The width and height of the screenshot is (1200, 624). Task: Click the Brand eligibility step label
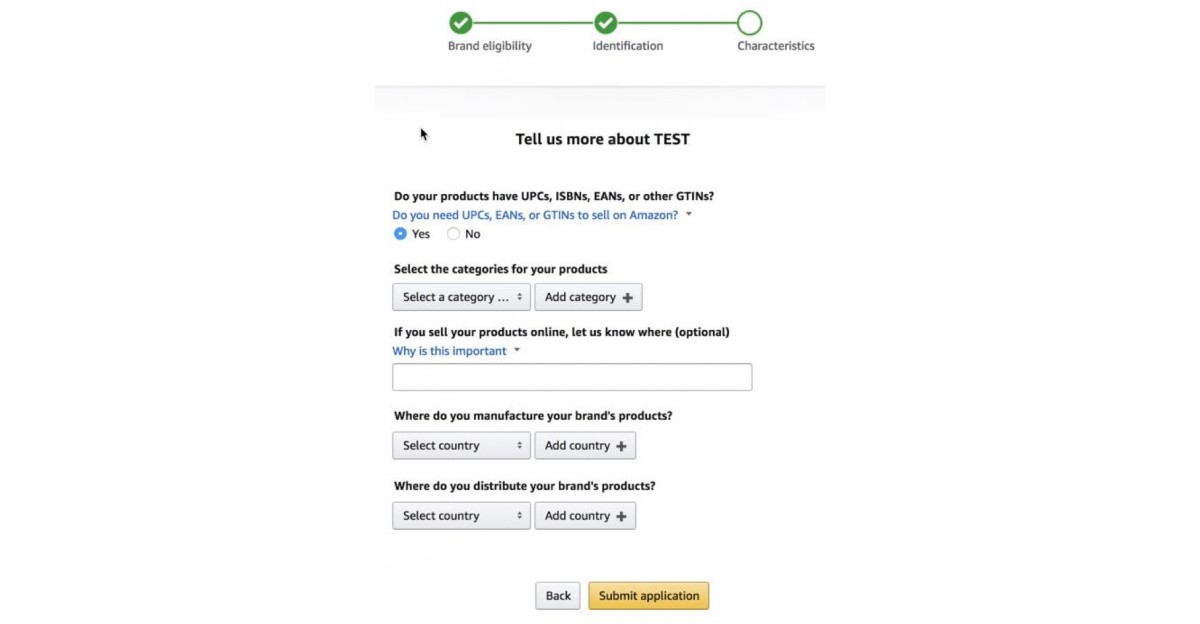tap(490, 46)
